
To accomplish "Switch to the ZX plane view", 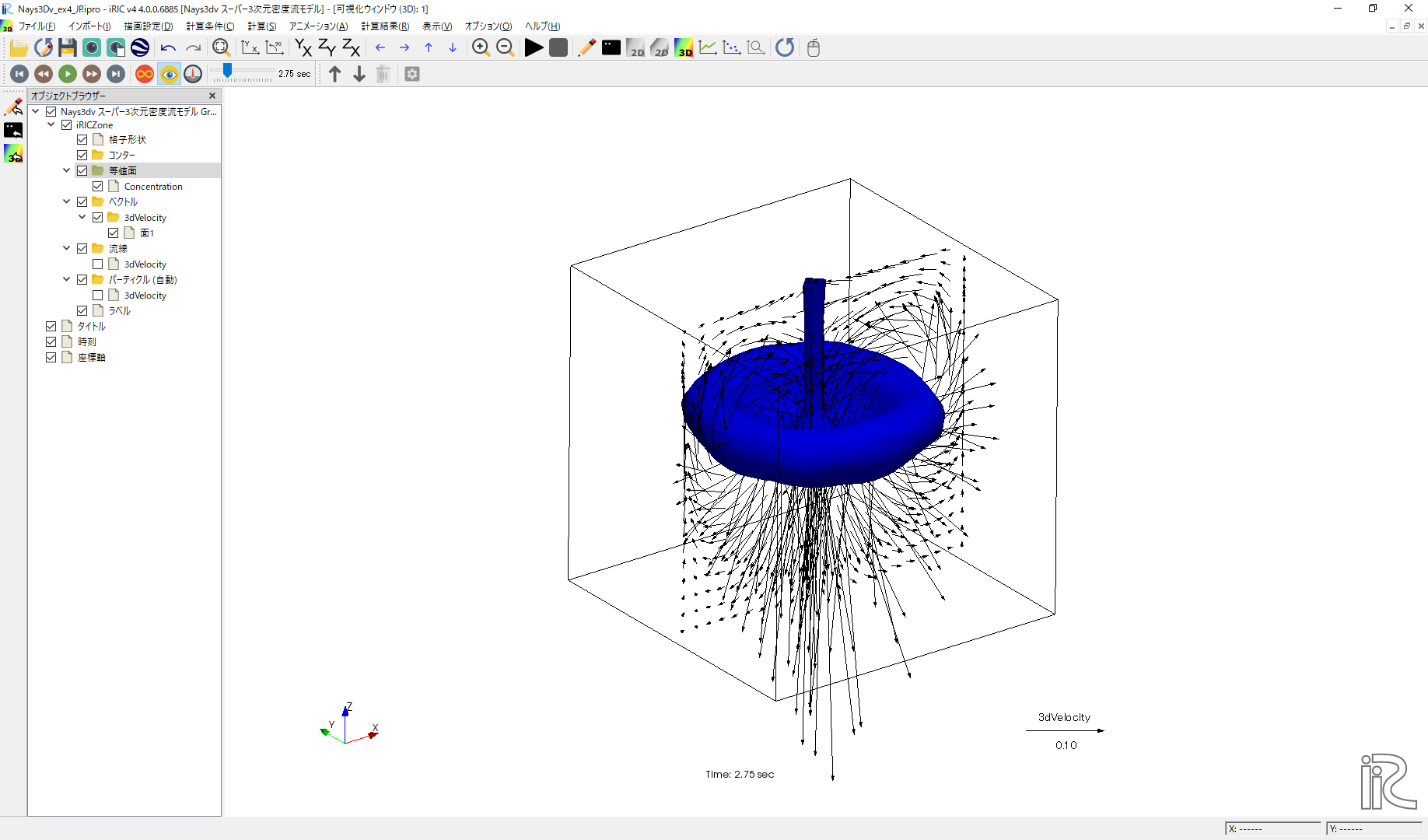I will [x=352, y=48].
